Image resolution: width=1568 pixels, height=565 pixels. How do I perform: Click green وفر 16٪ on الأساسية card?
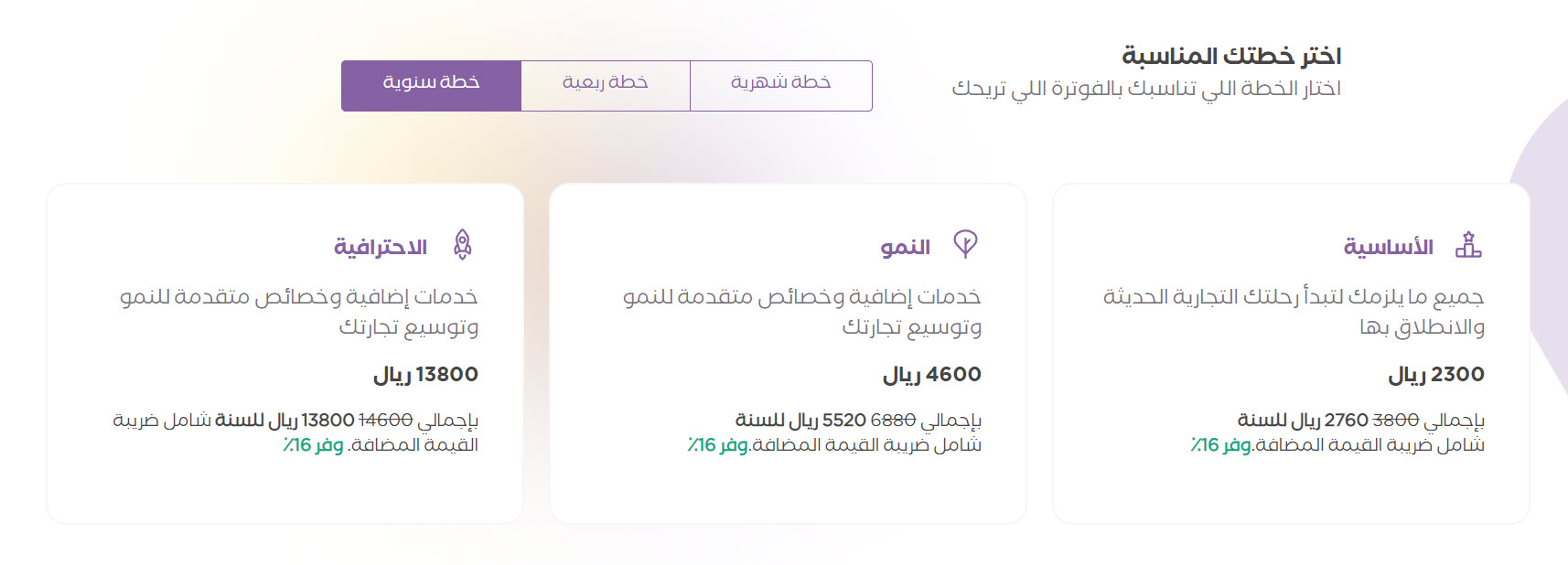click(x=1220, y=445)
